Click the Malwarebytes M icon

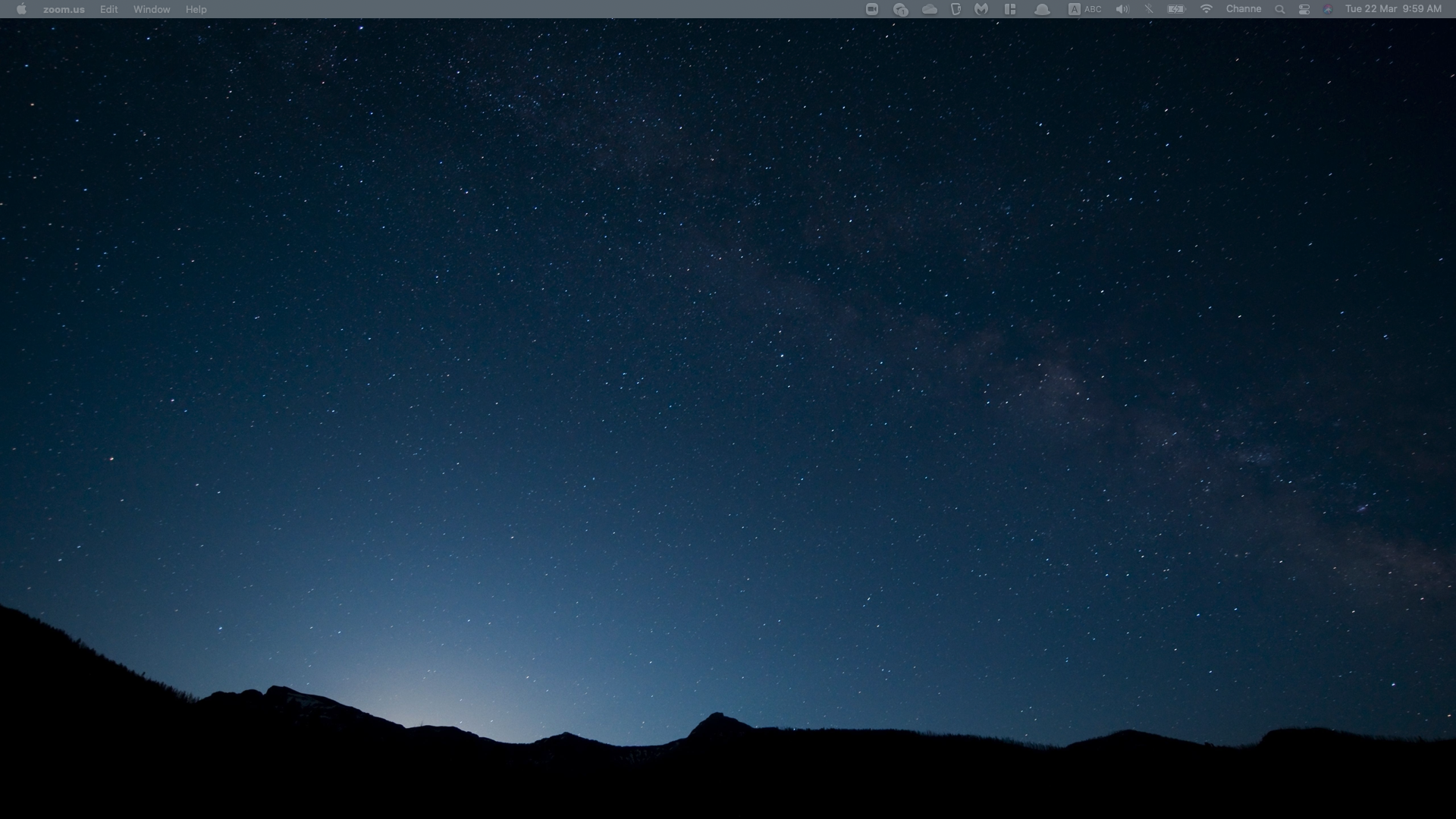click(981, 9)
